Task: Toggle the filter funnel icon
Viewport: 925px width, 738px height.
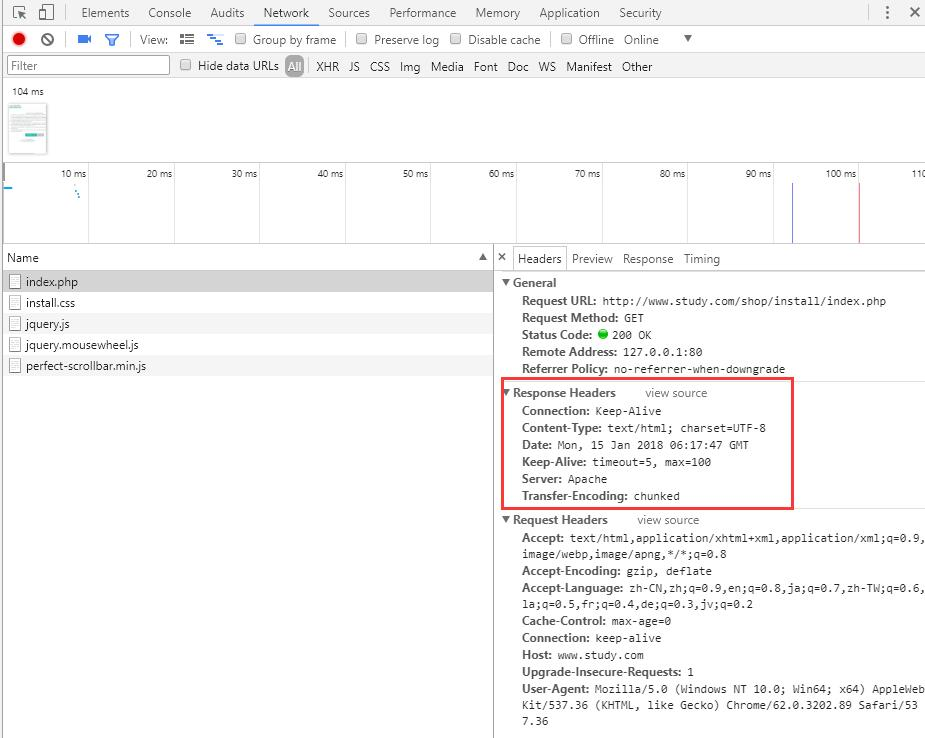Action: click(111, 40)
